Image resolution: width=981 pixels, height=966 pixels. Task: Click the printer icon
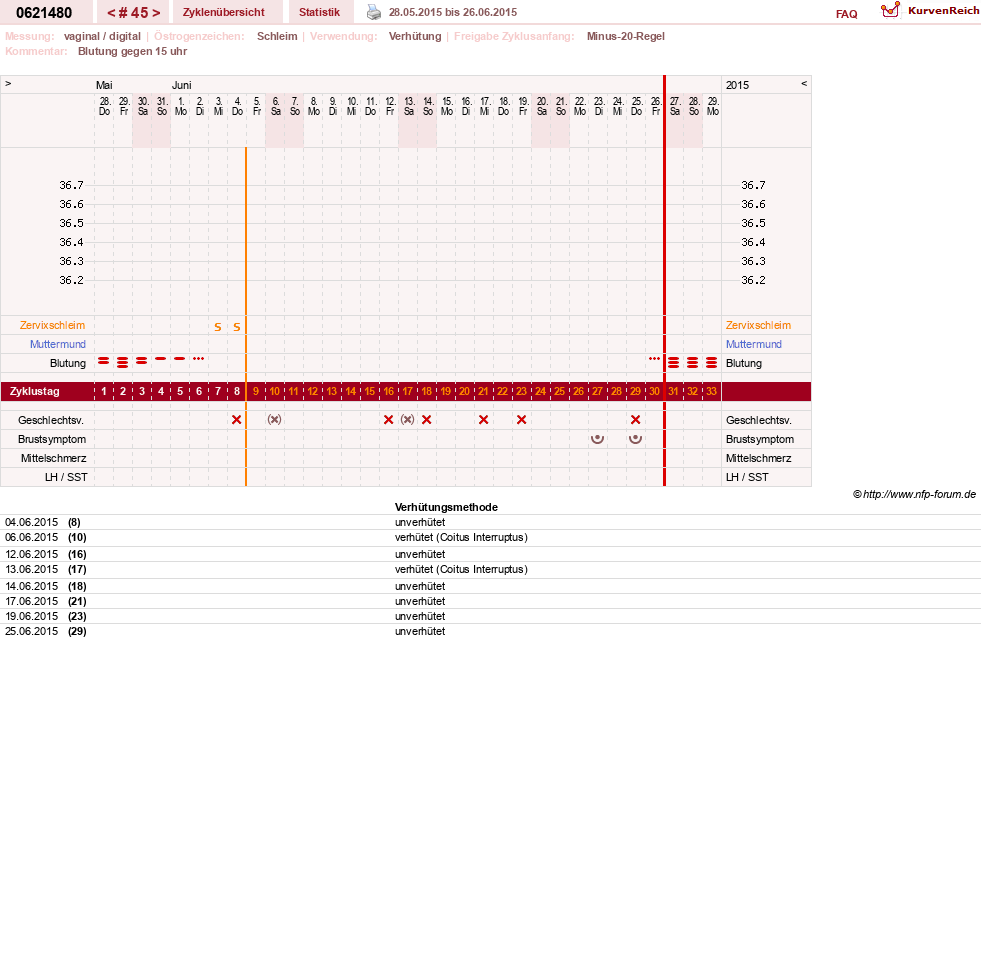click(x=374, y=12)
